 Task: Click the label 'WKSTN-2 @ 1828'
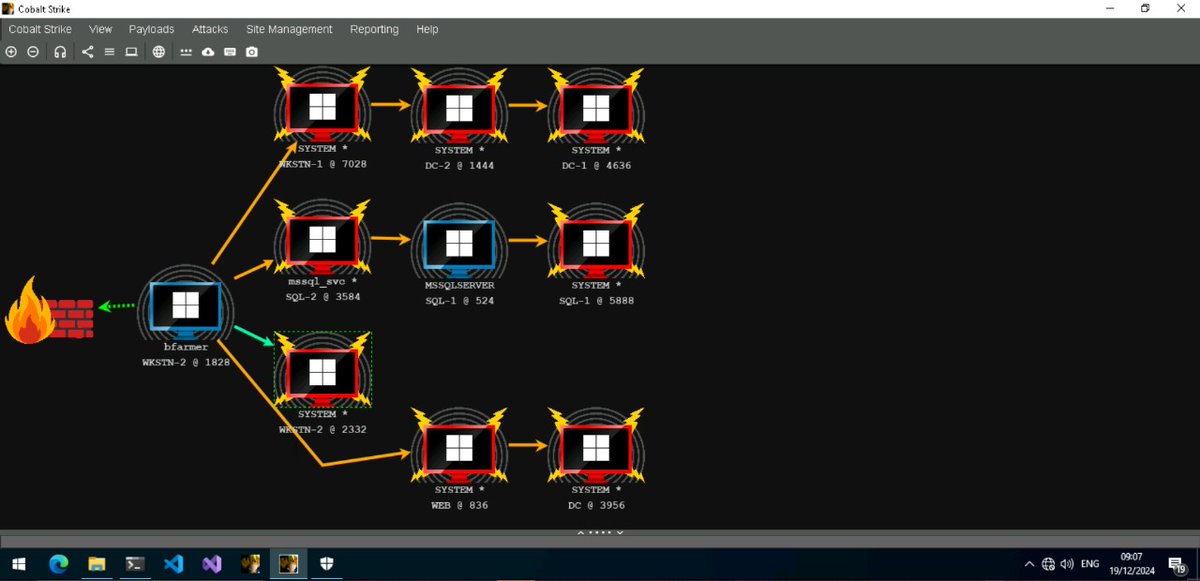(186, 362)
